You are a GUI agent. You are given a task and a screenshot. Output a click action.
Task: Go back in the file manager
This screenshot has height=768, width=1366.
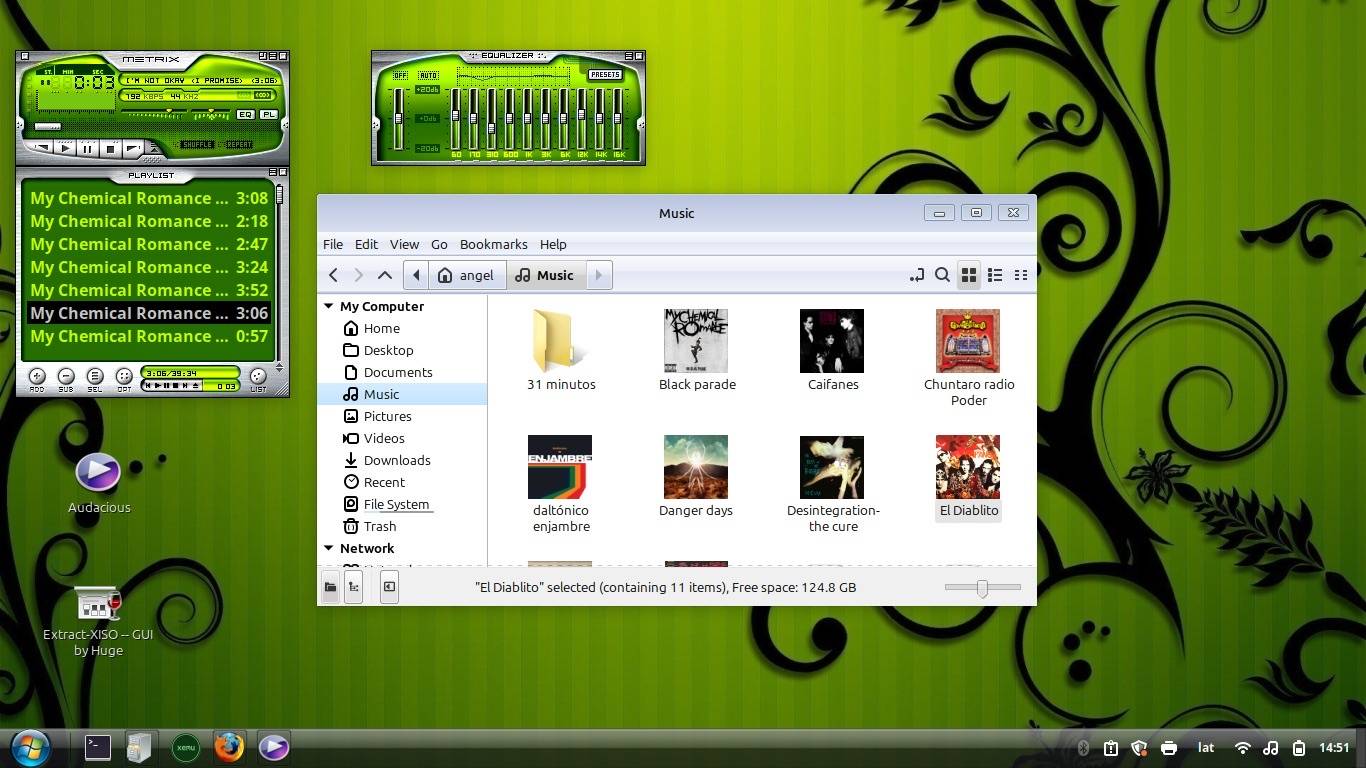pyautogui.click(x=334, y=275)
